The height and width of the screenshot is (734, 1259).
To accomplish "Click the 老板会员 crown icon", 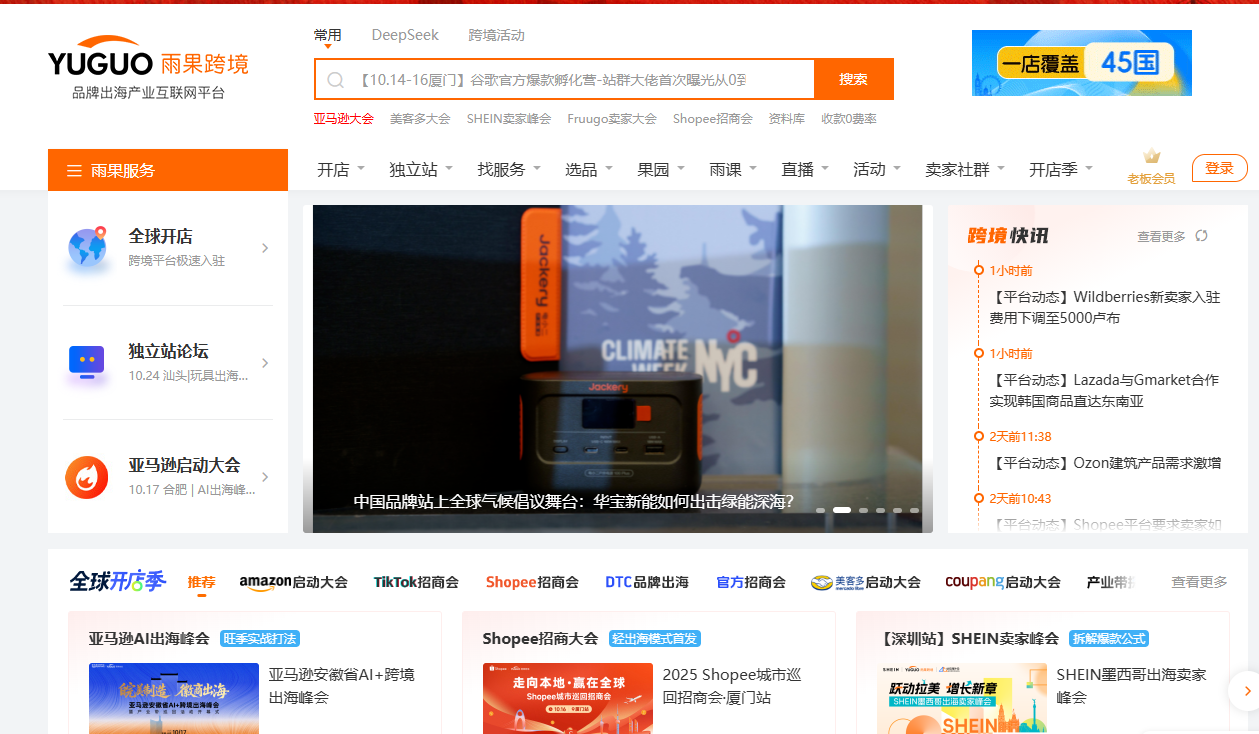I will click(x=1151, y=157).
